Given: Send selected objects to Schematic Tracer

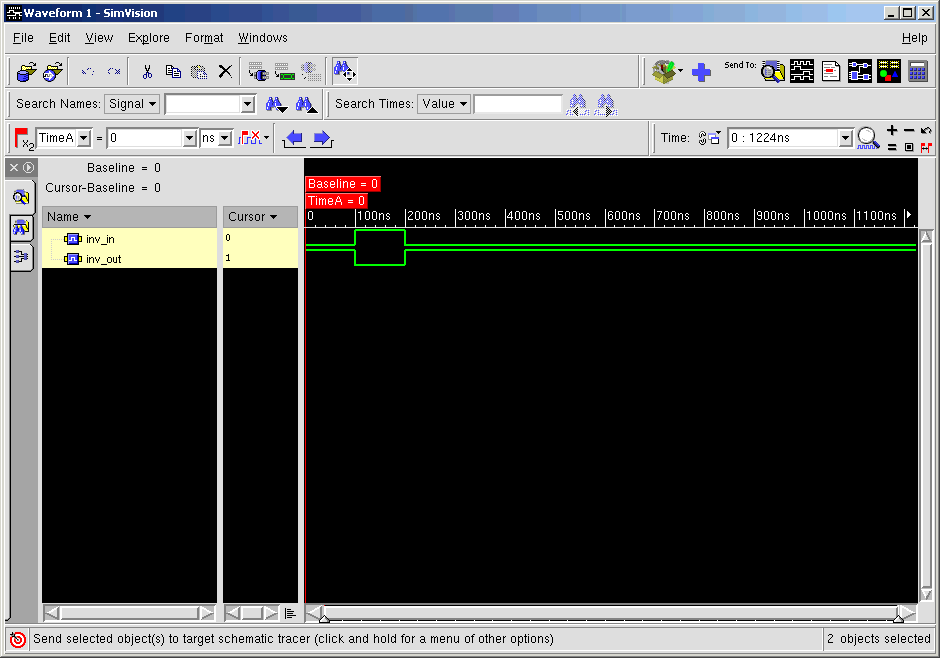Looking at the screenshot, I should coord(860,72).
